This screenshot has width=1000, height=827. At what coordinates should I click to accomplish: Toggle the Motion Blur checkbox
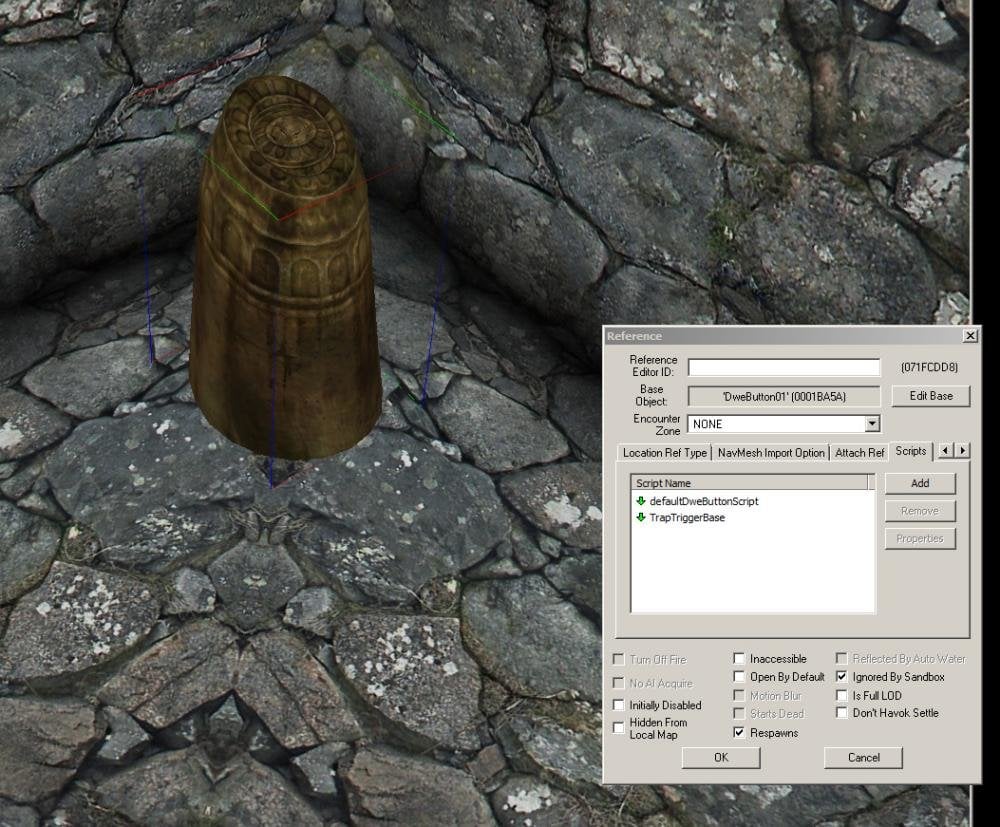pyautogui.click(x=739, y=695)
